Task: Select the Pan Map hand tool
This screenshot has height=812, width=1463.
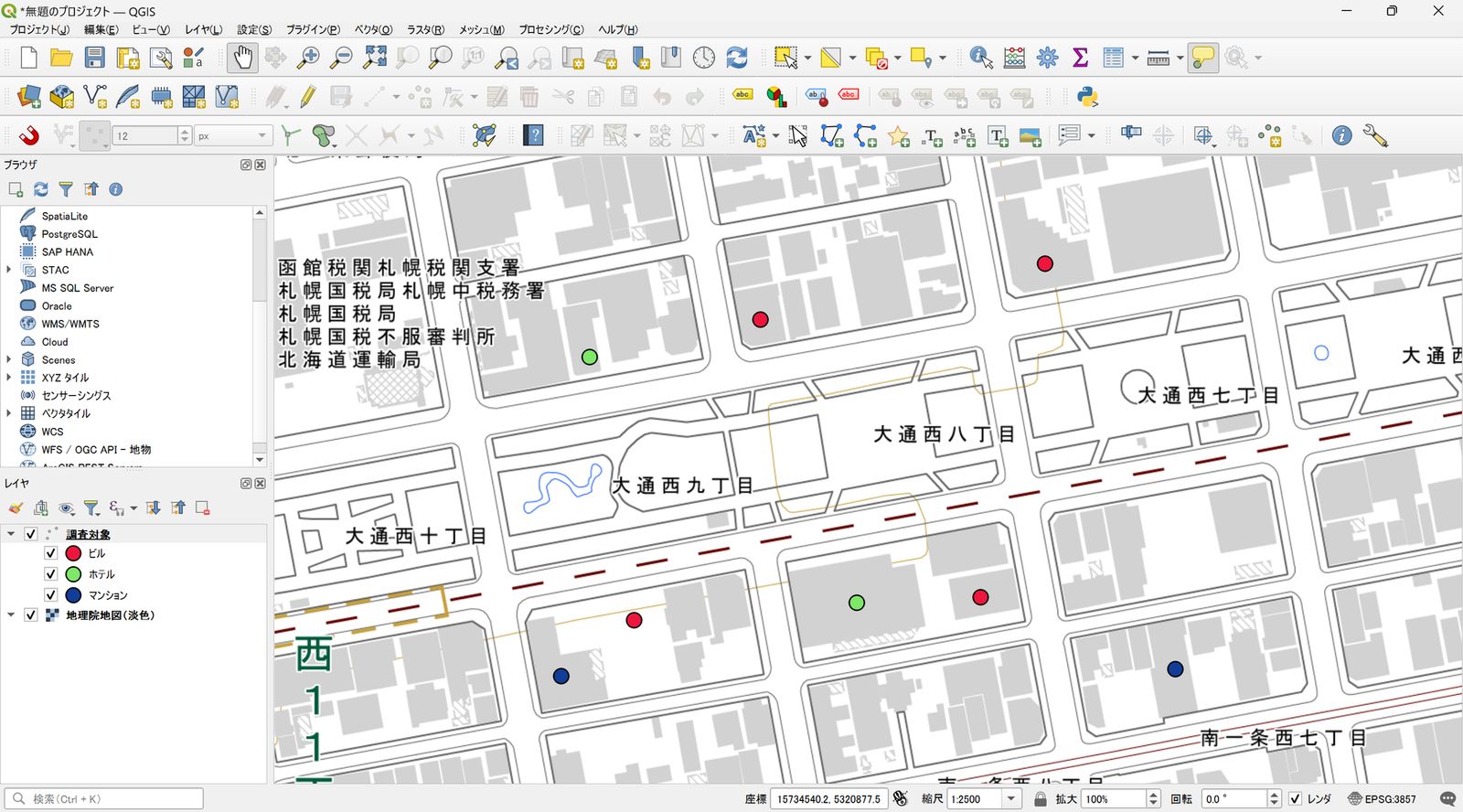Action: (x=242, y=59)
